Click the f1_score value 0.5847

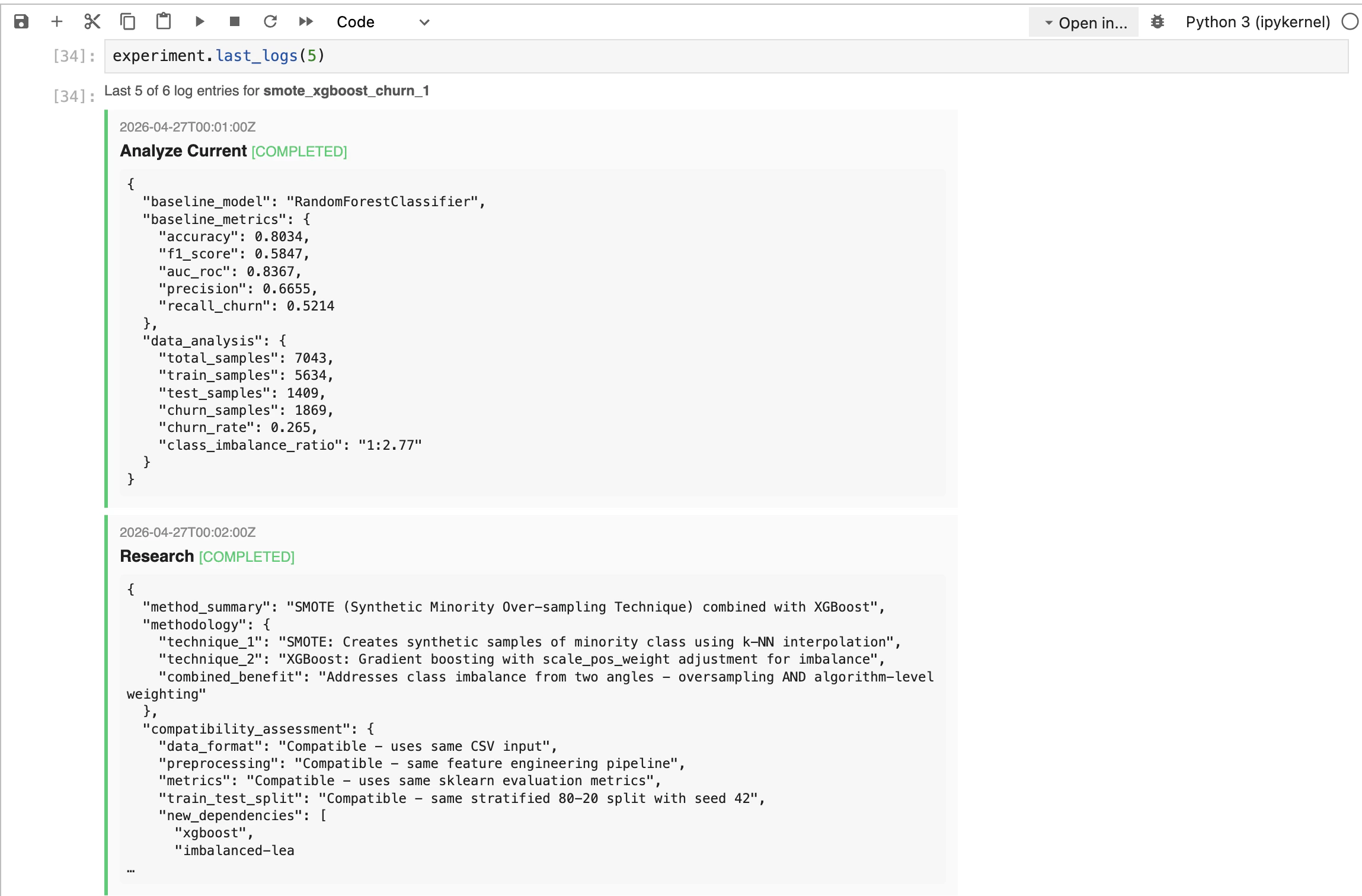[279, 254]
